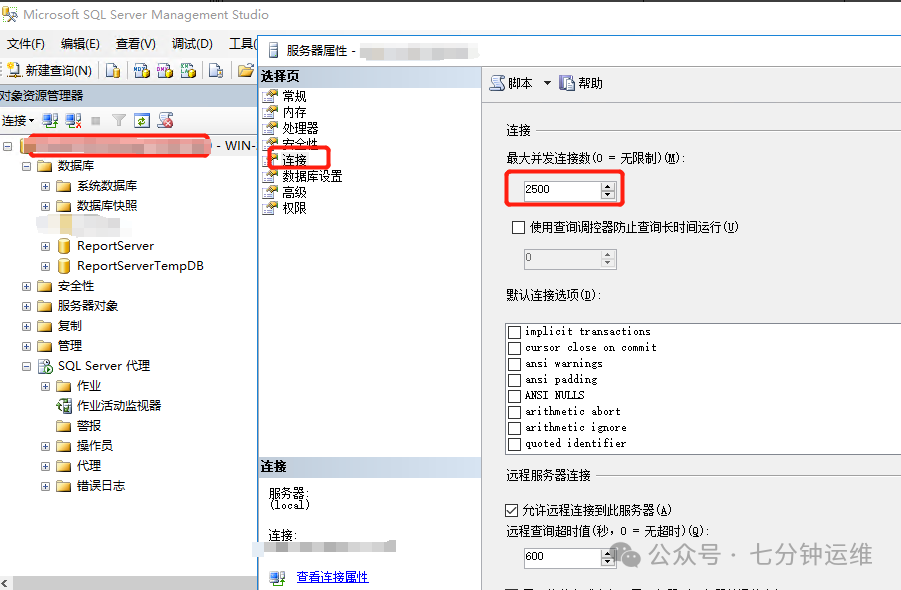Click the connection properties icon beside 查看连接属性
This screenshot has width=901, height=590.
[x=278, y=577]
